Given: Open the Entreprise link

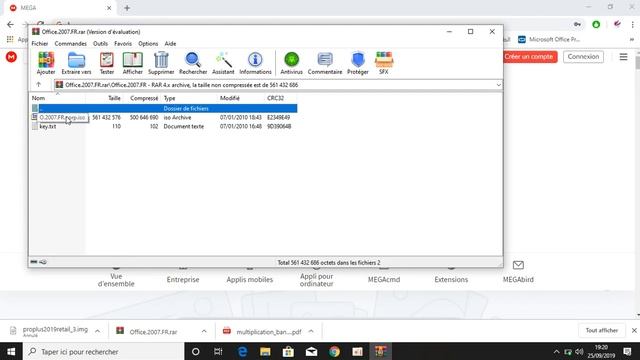Looking at the screenshot, I should [x=183, y=280].
